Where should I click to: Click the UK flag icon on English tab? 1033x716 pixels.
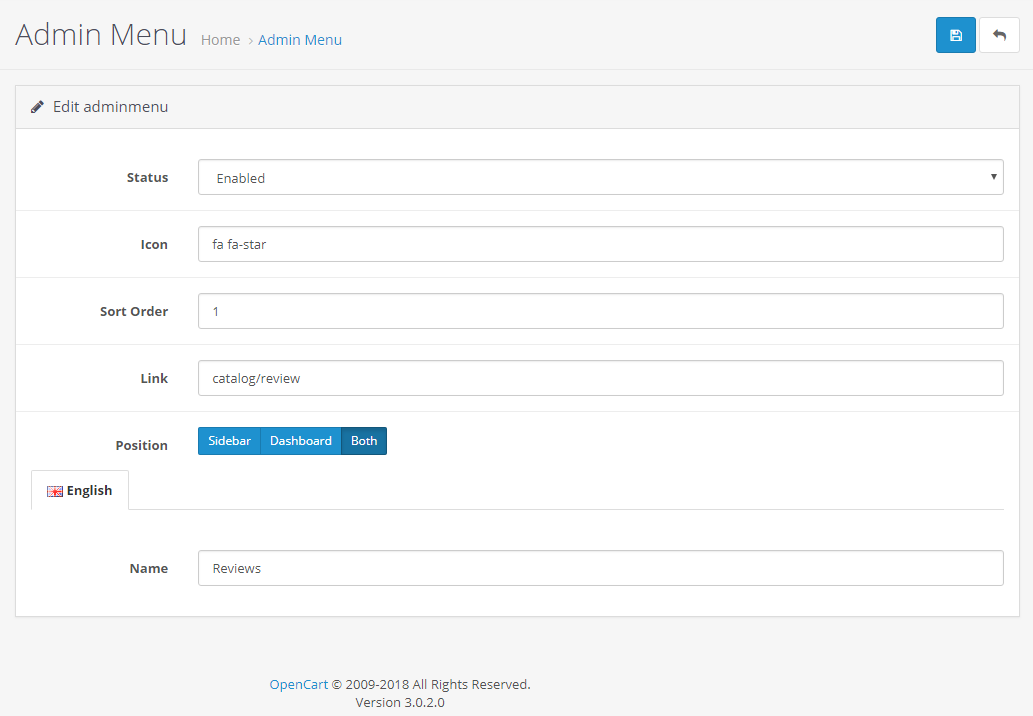point(55,491)
